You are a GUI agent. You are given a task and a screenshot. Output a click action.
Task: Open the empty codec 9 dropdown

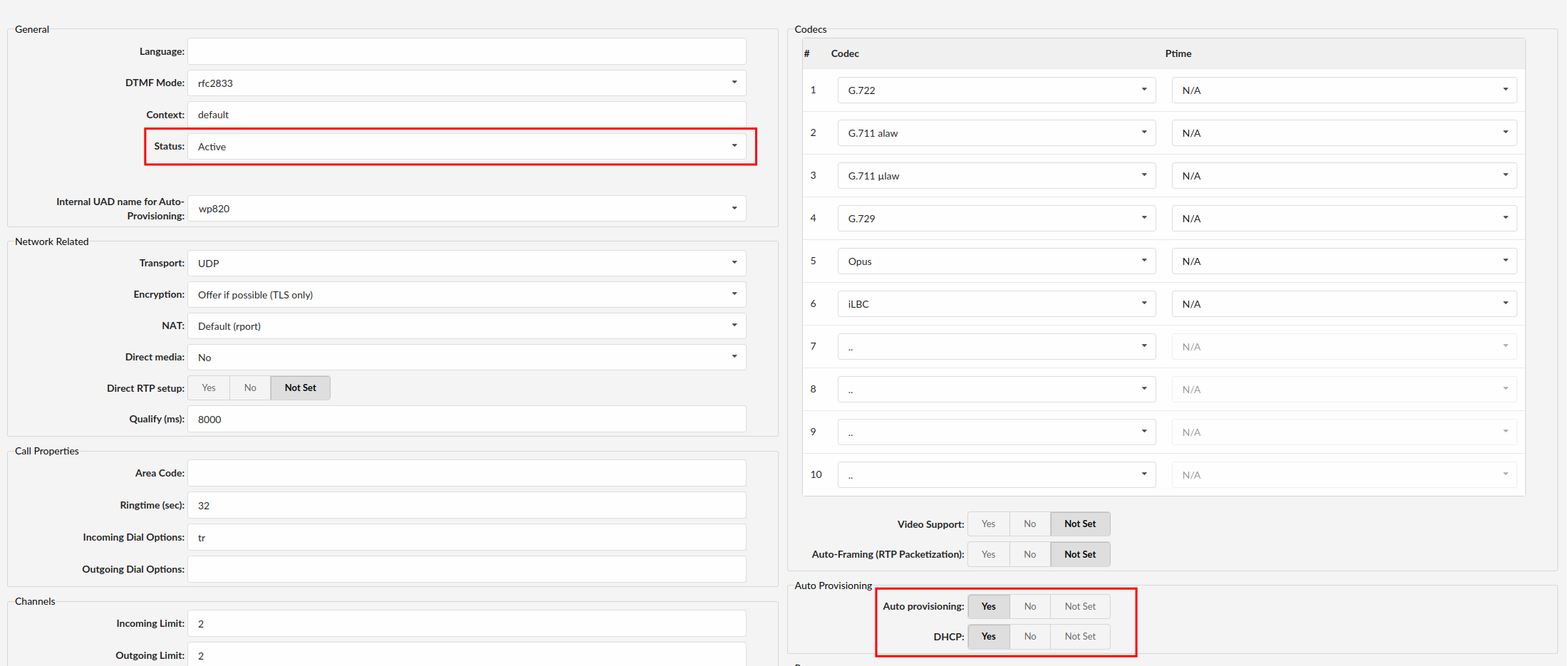[997, 432]
